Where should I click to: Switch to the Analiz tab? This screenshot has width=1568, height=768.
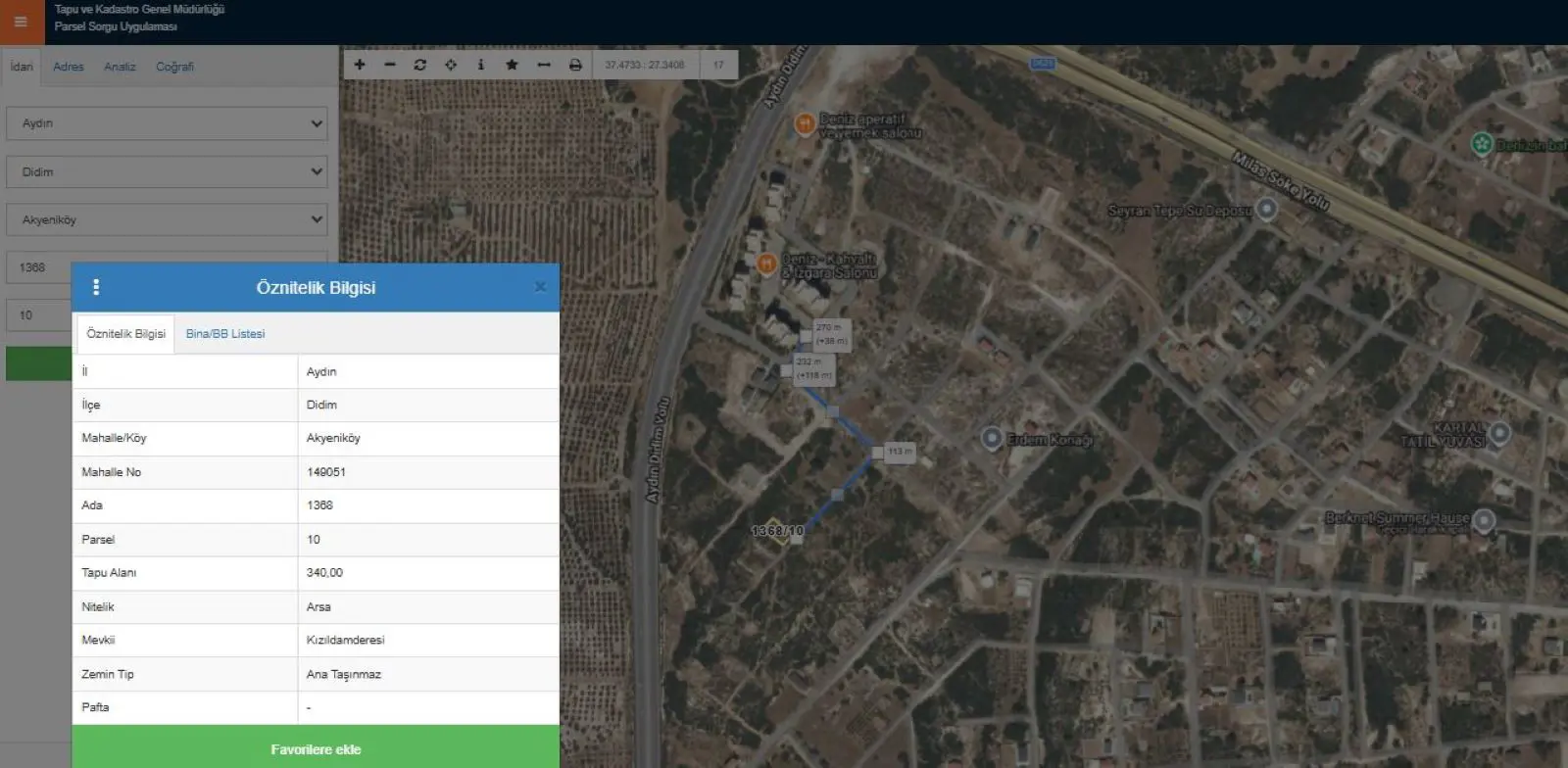click(x=120, y=67)
